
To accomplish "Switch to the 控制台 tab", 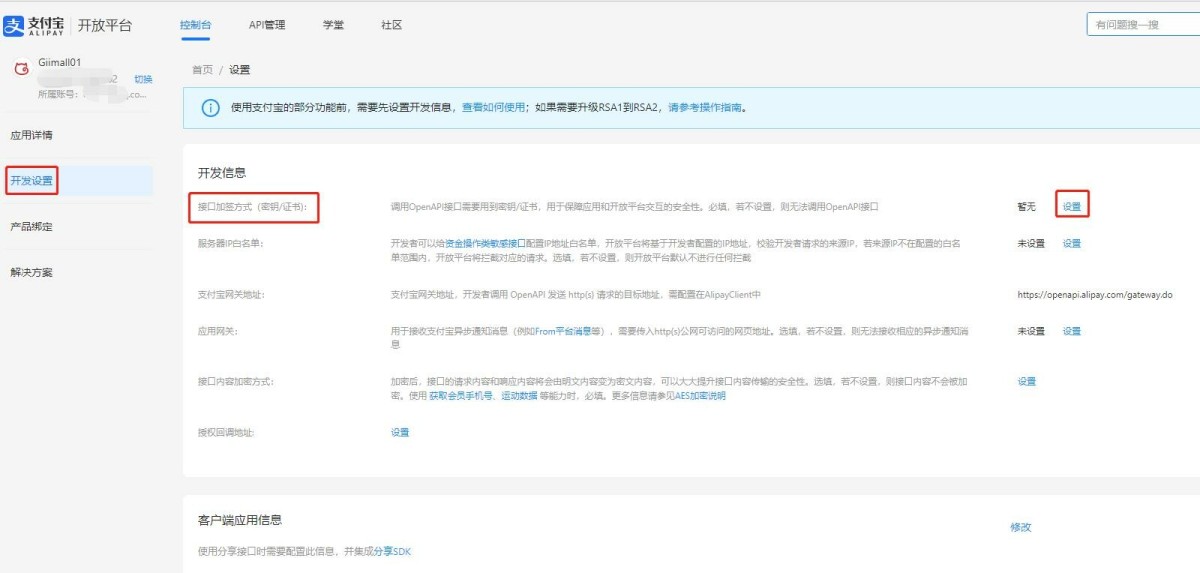I will click(195, 25).
